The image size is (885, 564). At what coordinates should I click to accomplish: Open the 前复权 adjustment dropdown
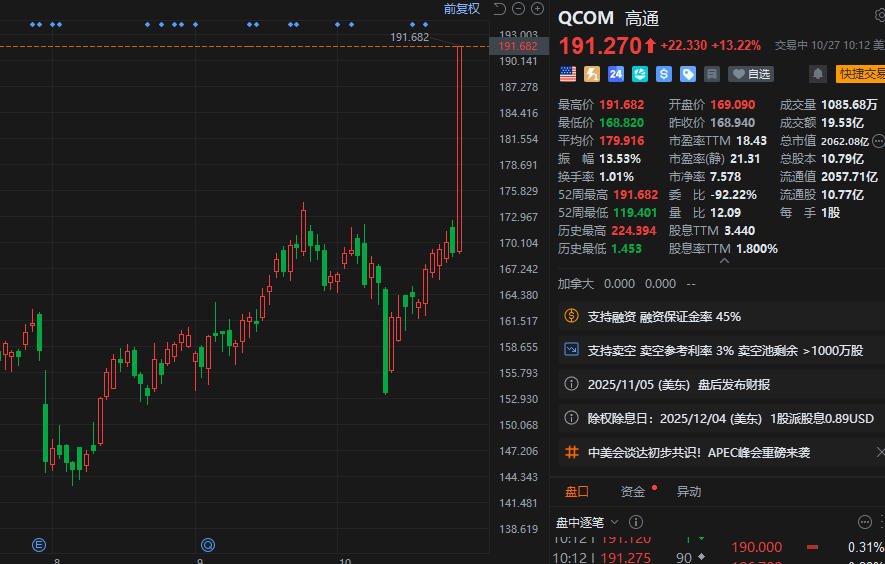(461, 9)
